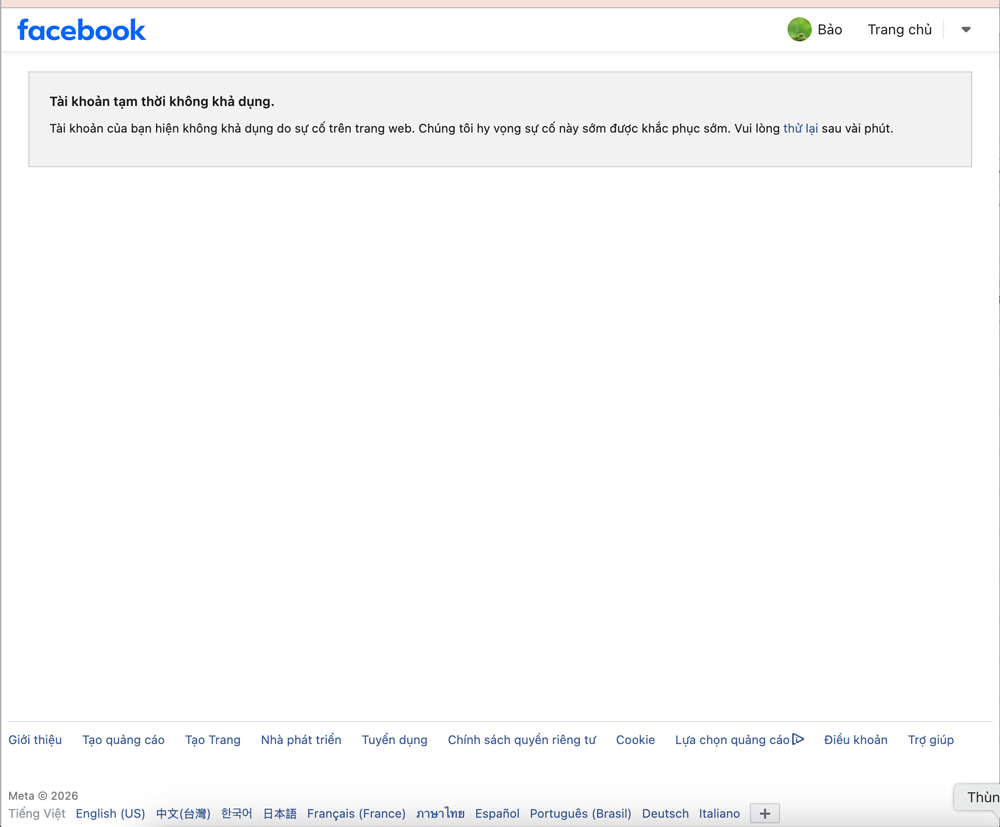The image size is (1000, 827).
Task: Open the Trợ giúp link
Action: click(x=930, y=740)
